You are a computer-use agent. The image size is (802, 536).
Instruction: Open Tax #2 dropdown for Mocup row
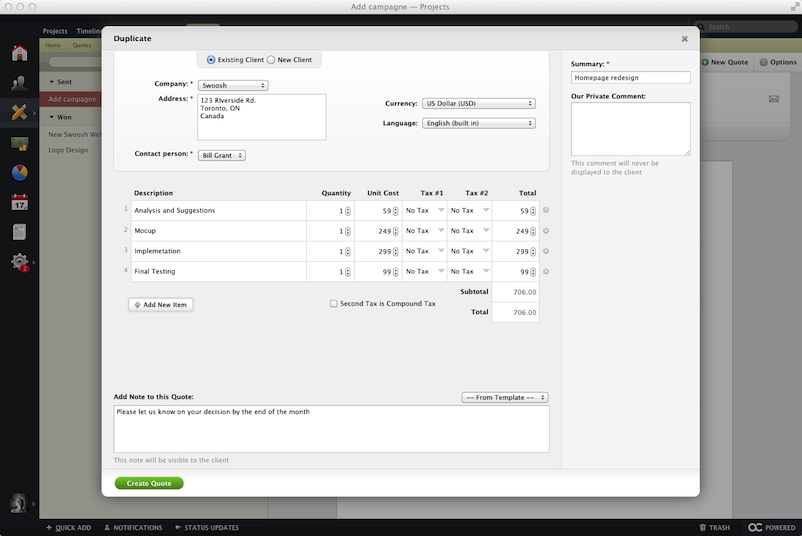click(x=470, y=231)
